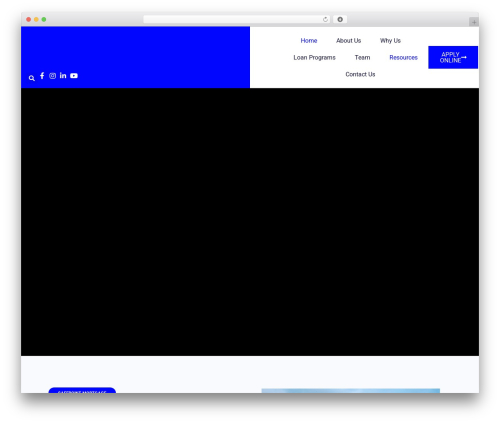
Task: Open the Facebook social icon
Action: click(42, 76)
